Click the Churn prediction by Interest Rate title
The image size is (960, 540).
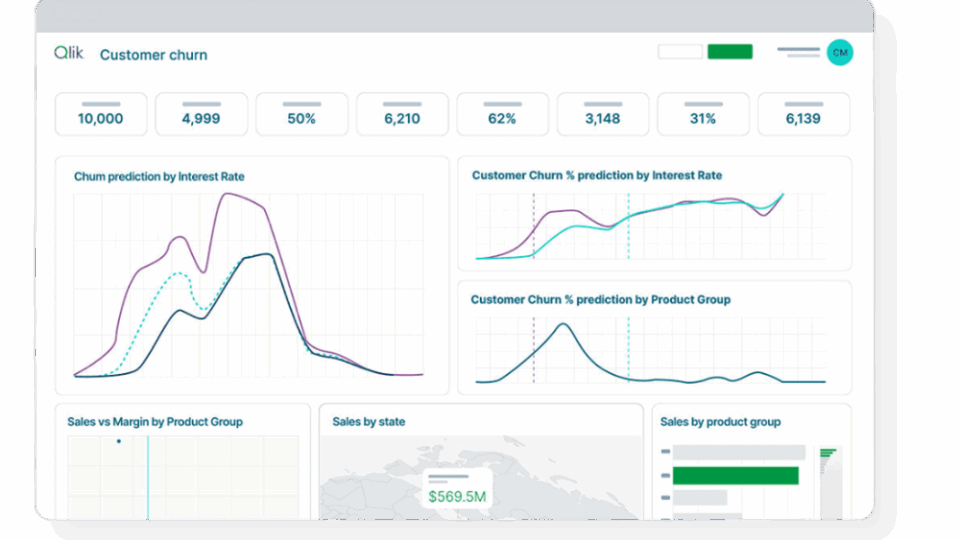[159, 177]
